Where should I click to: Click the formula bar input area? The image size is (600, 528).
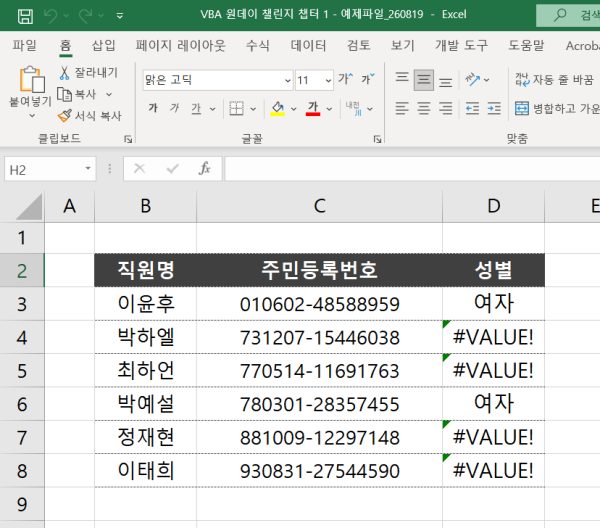[412, 169]
